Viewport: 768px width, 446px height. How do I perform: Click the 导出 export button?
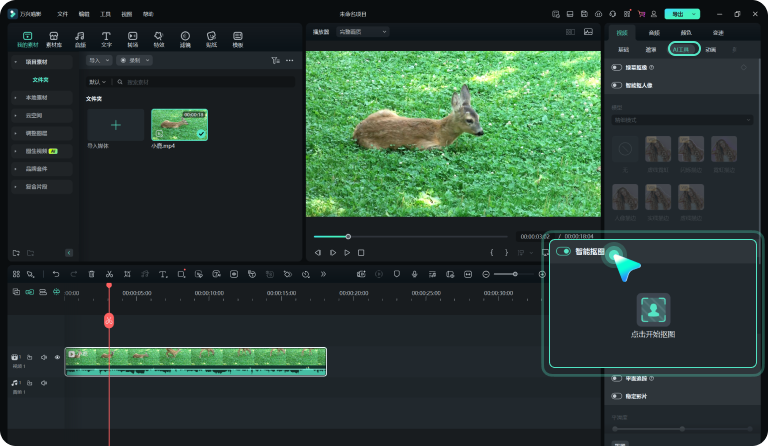click(x=677, y=14)
